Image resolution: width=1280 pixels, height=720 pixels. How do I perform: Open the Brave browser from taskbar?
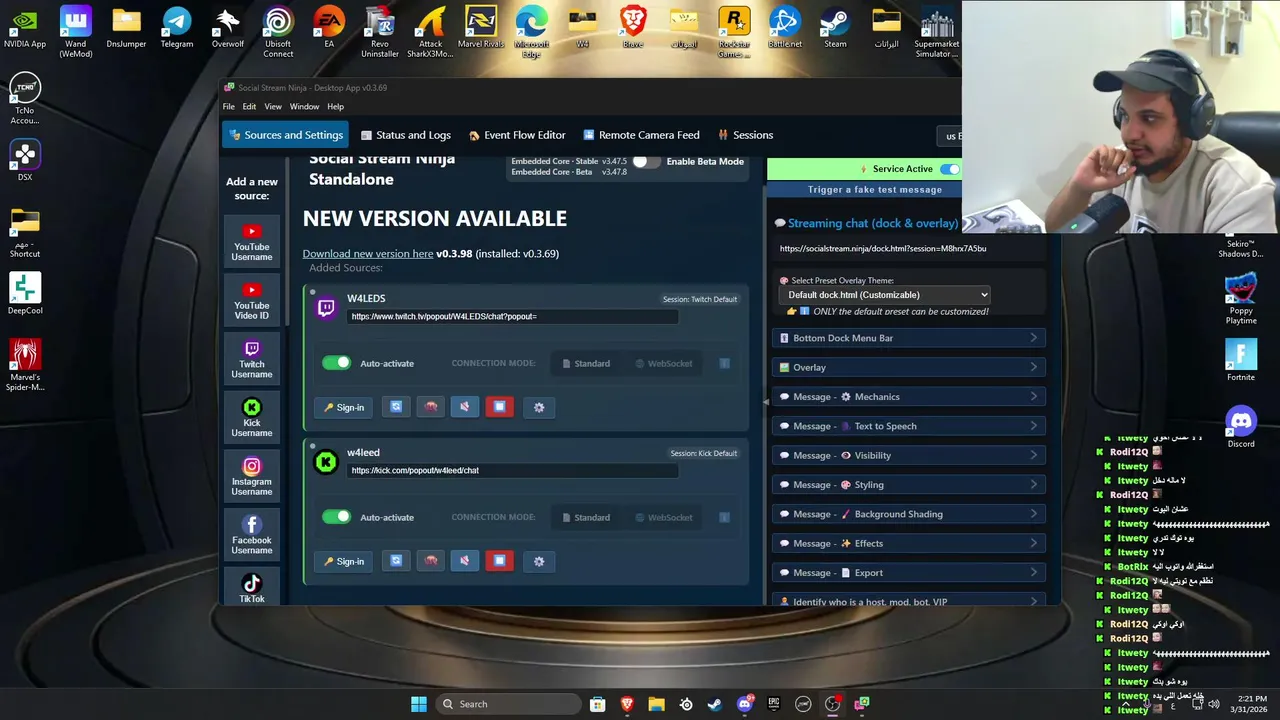pyautogui.click(x=627, y=704)
